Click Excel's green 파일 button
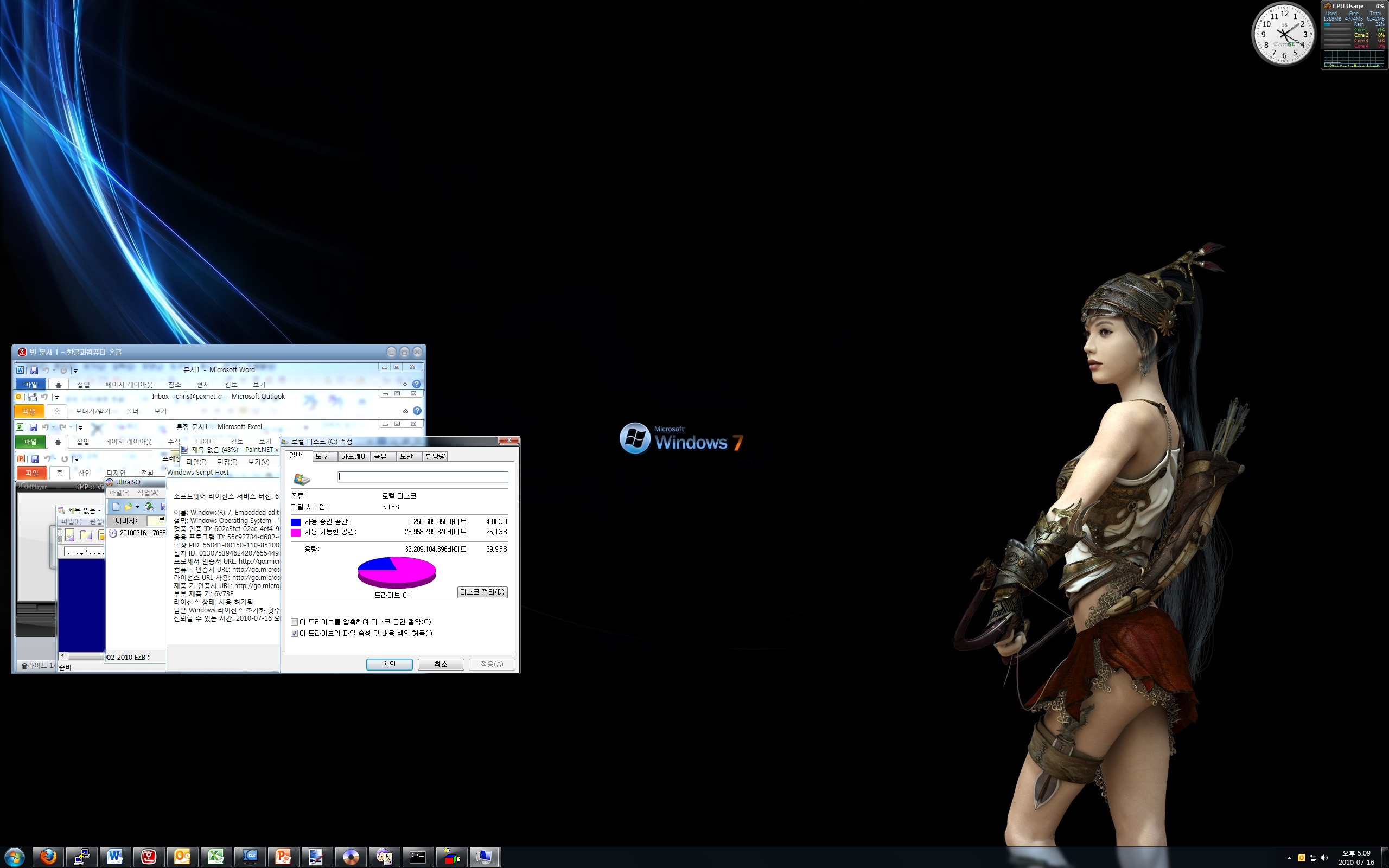The width and height of the screenshot is (1389, 868). point(30,442)
